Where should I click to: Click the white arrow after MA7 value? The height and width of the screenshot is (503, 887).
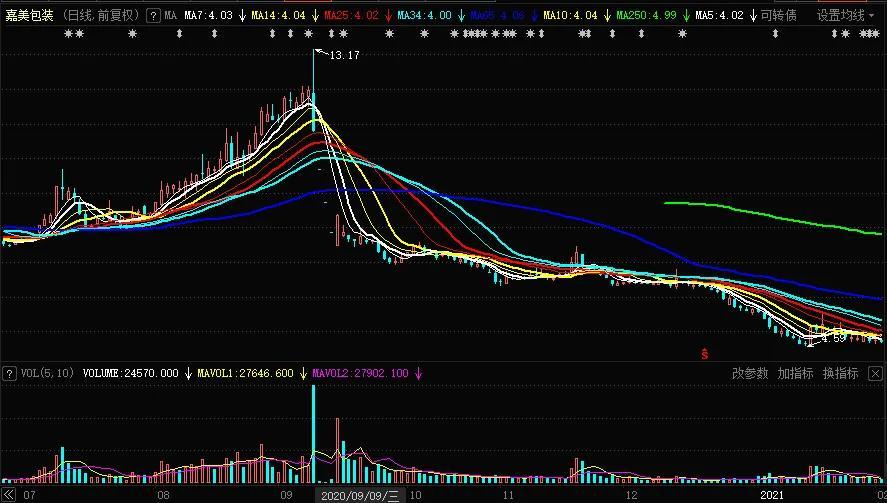[x=242, y=16]
